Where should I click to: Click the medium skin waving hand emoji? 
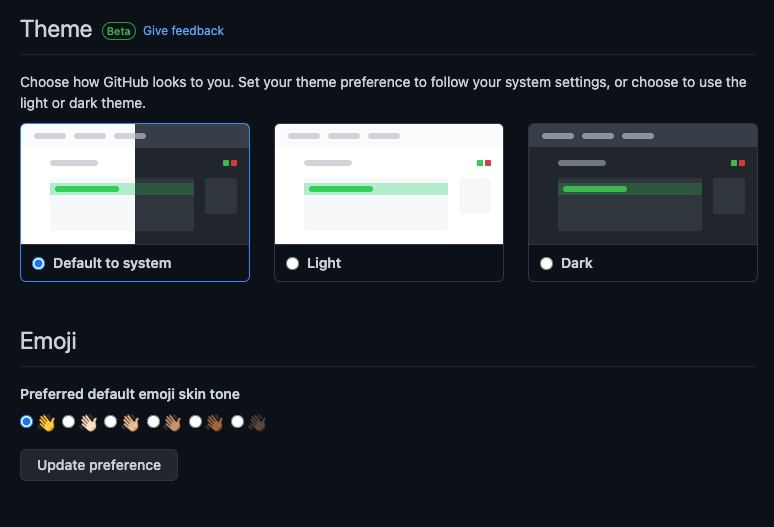point(173,423)
